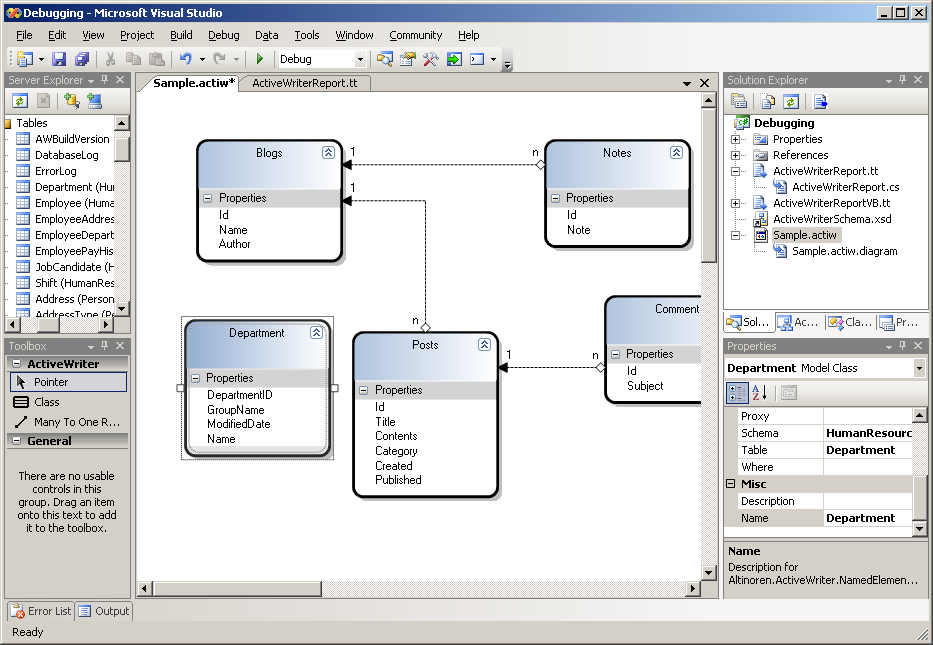Click the Copy toolbar icon
This screenshot has height=645, width=933.
click(133, 59)
